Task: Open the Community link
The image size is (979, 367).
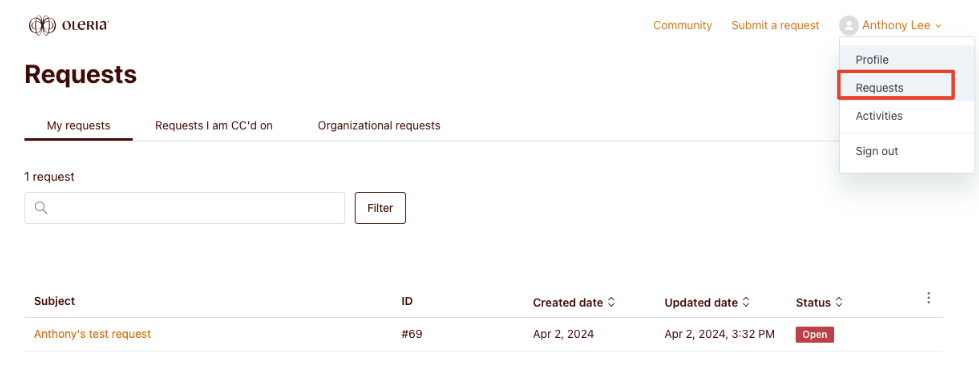Action: pyautogui.click(x=682, y=26)
